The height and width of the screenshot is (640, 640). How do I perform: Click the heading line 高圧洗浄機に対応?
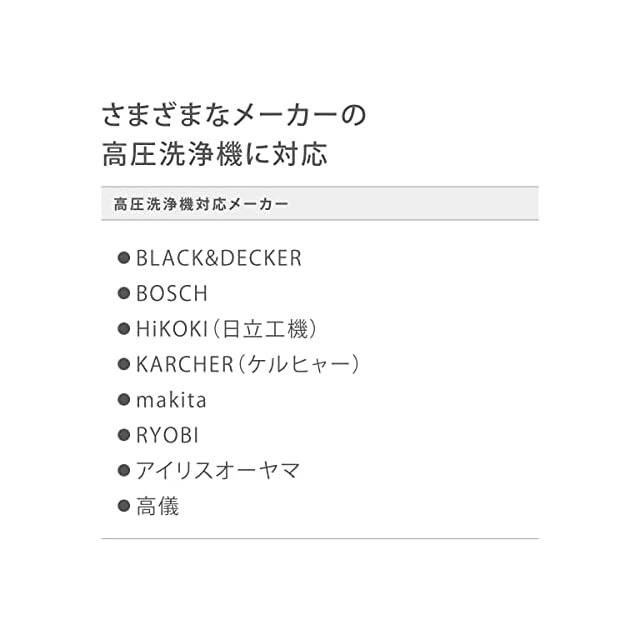[215, 155]
